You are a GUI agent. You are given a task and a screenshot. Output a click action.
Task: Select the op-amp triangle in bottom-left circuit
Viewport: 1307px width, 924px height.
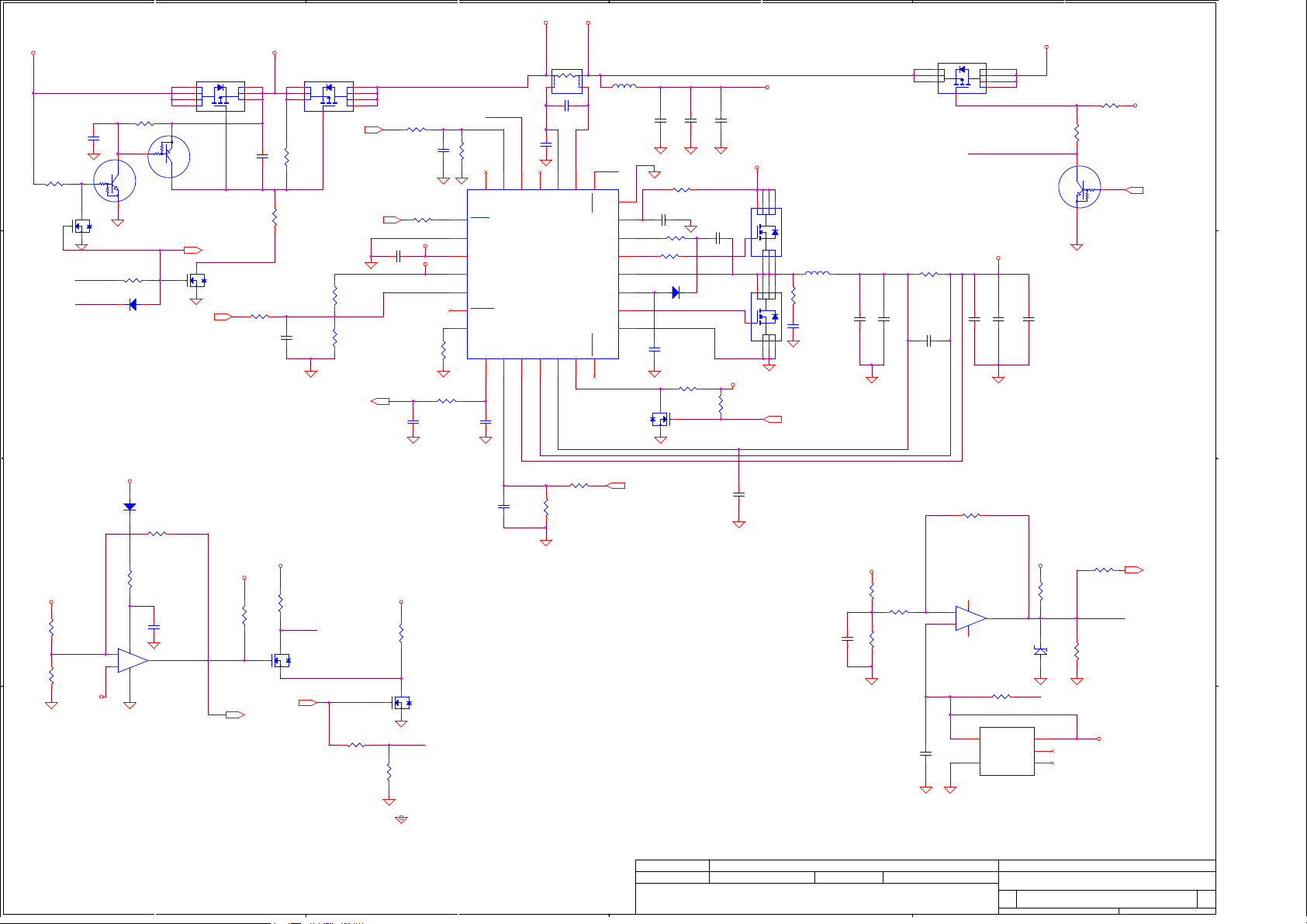click(133, 660)
